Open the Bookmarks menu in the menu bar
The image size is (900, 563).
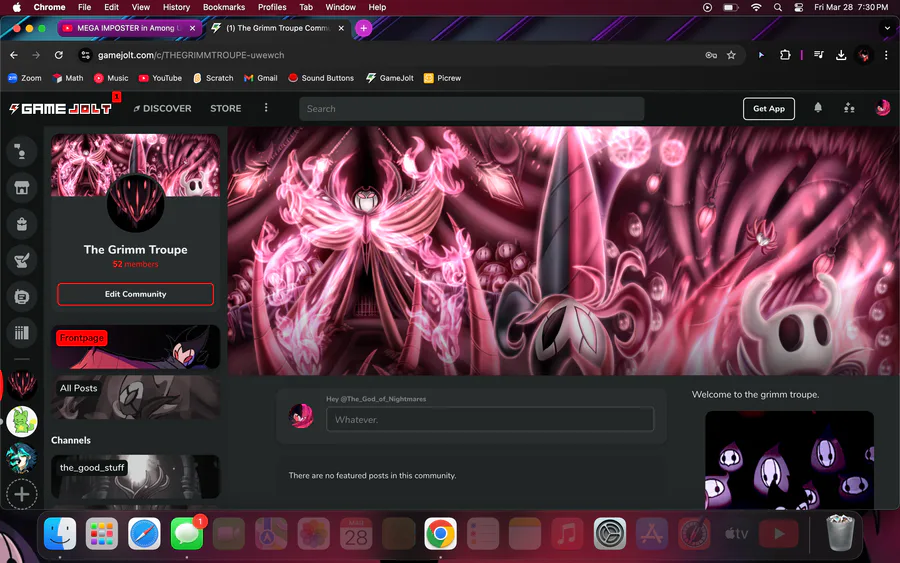(x=224, y=7)
